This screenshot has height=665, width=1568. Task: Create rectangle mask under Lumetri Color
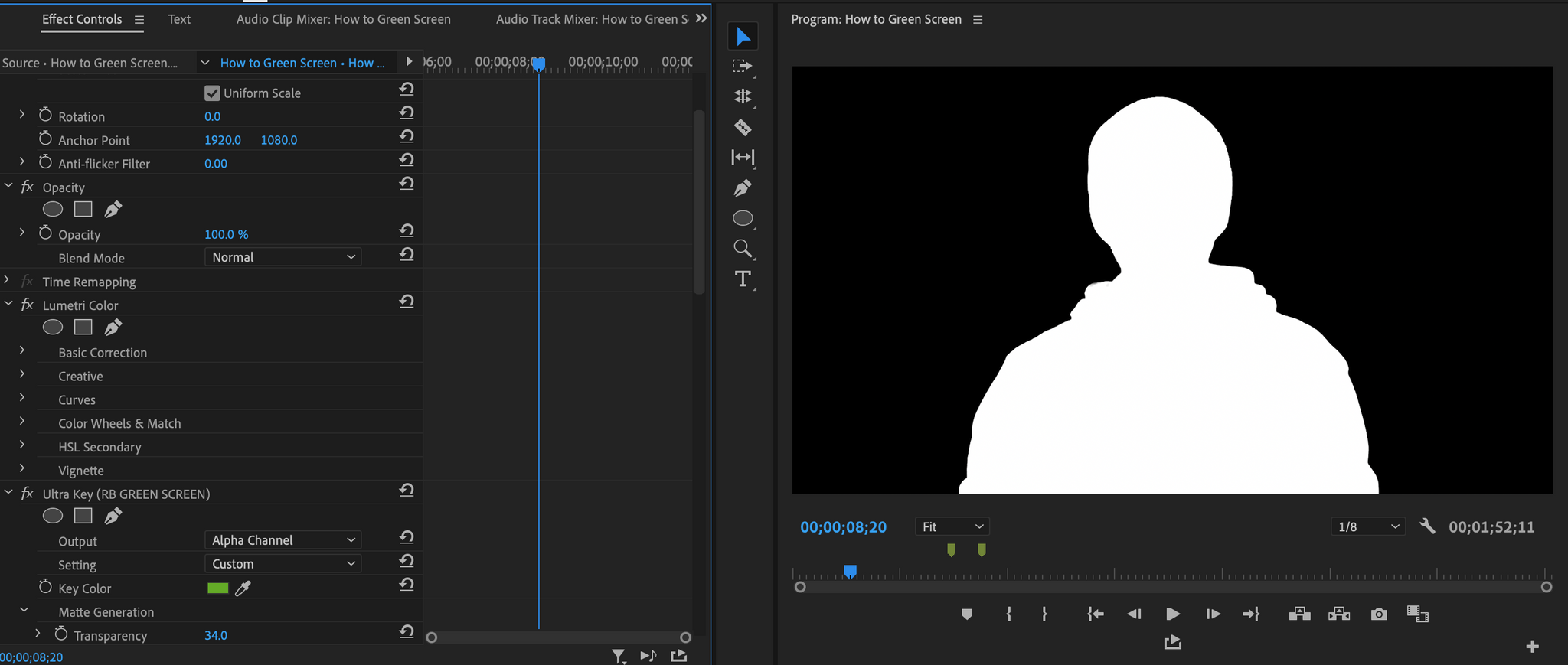pyautogui.click(x=83, y=327)
